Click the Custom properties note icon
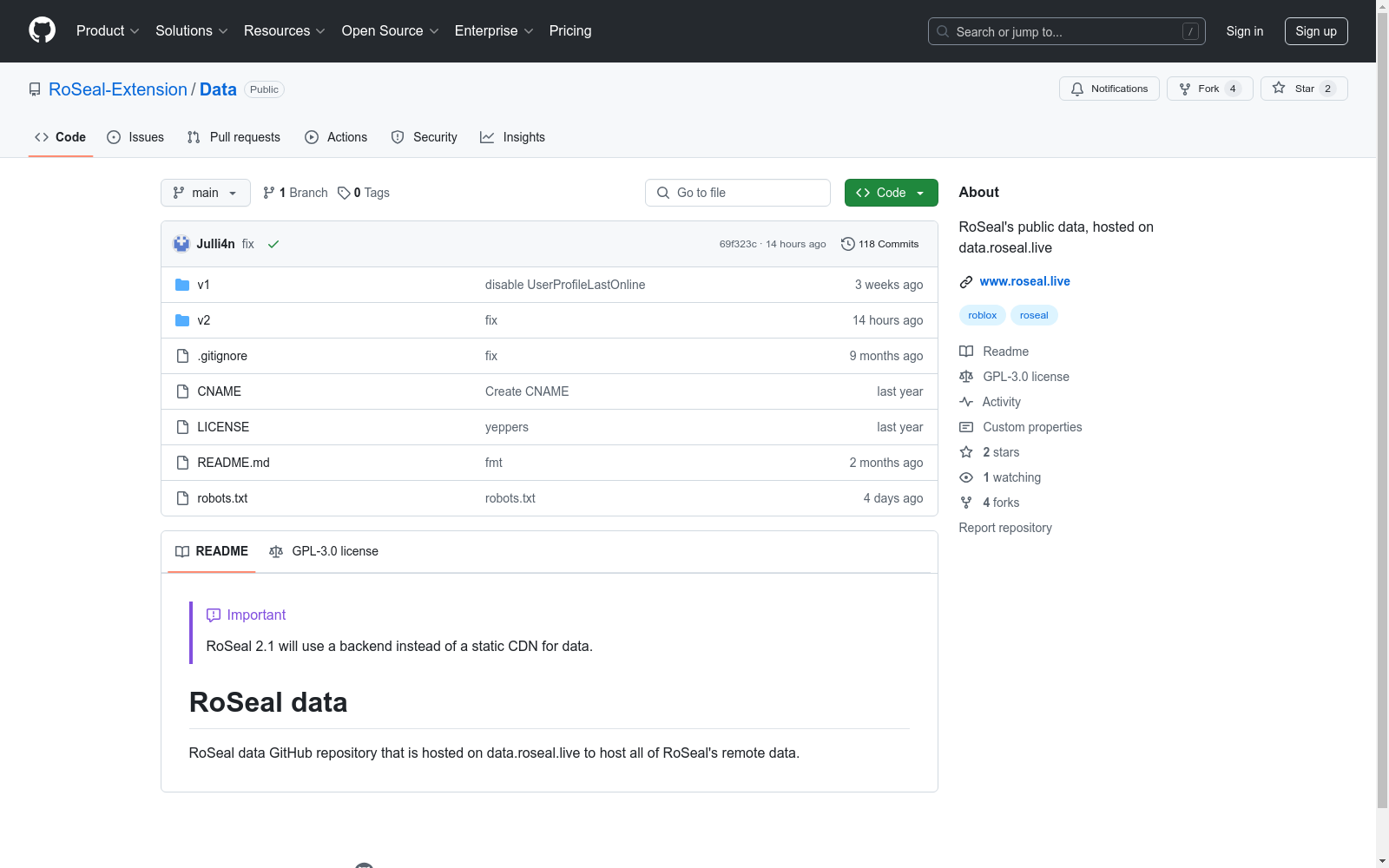This screenshot has width=1389, height=868. tap(966, 427)
